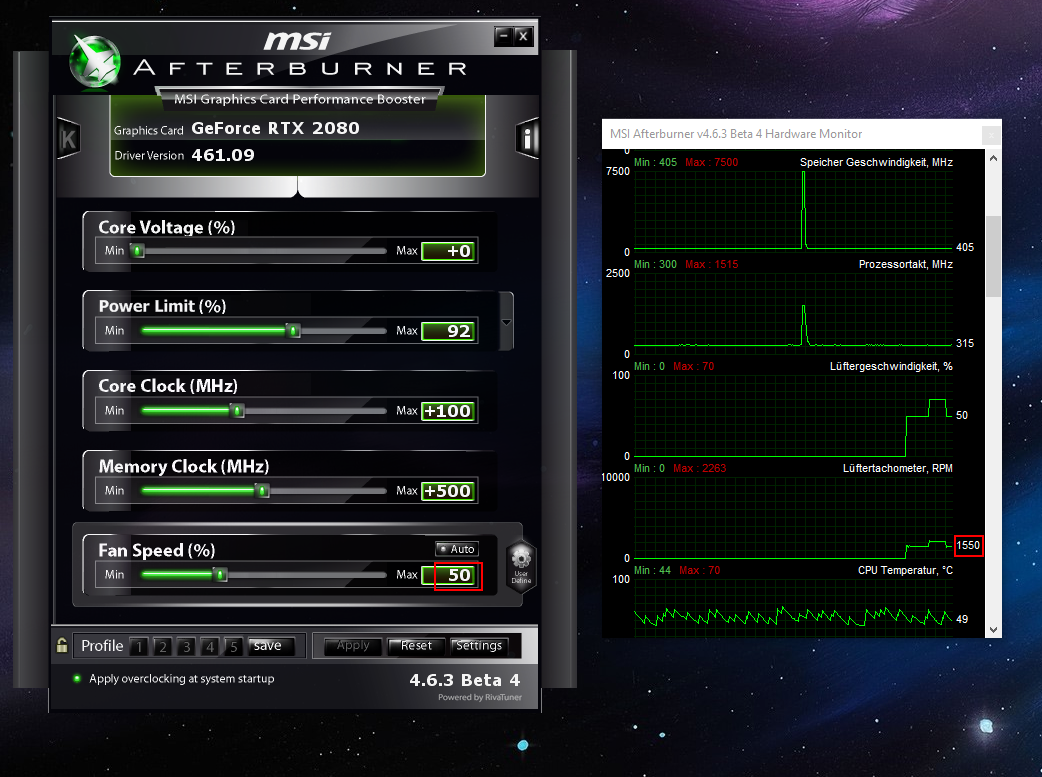1042x777 pixels.
Task: Select profile slot 2
Action: coord(163,647)
